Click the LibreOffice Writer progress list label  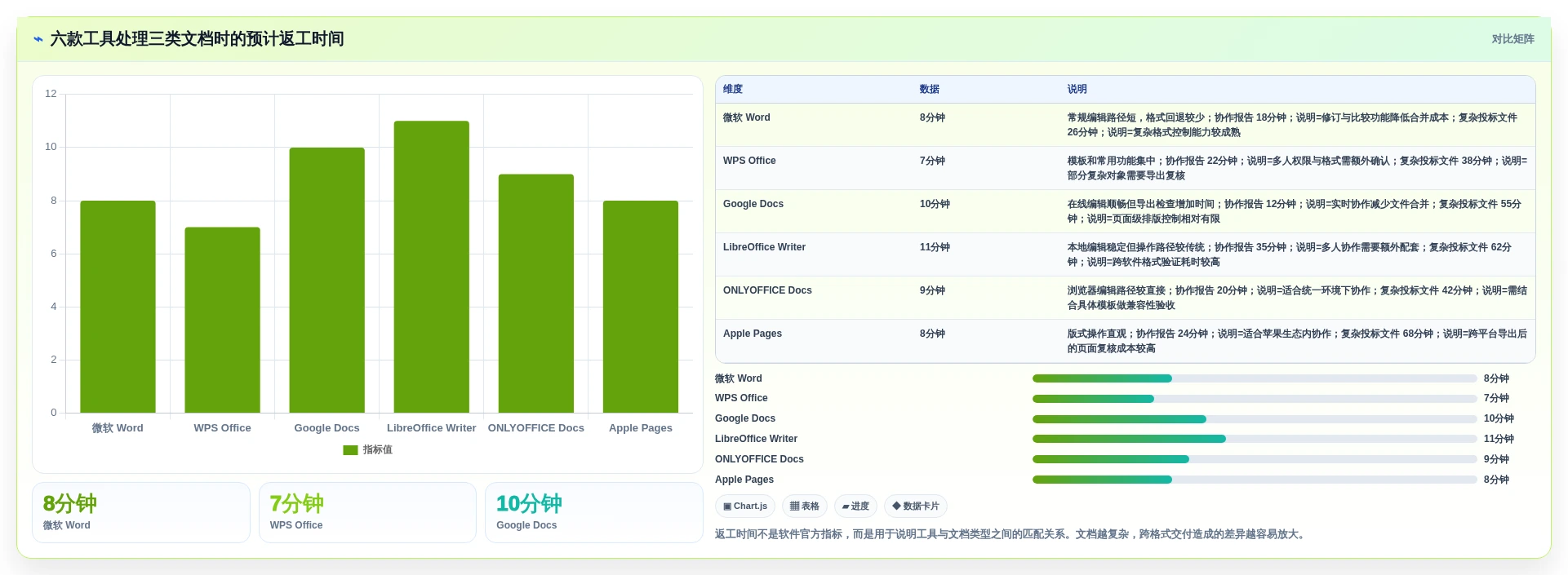coord(756,439)
